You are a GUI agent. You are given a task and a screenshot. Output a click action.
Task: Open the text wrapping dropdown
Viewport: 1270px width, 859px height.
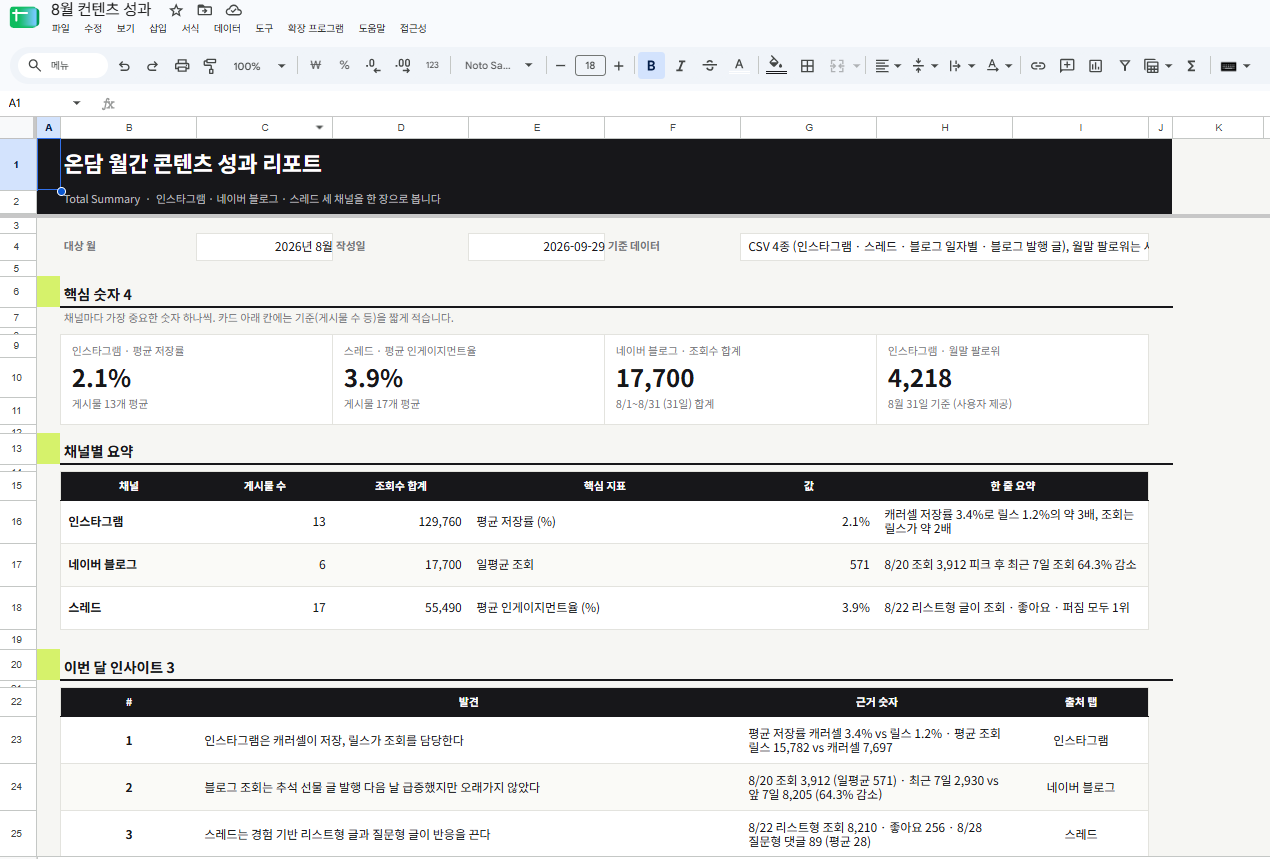tap(960, 66)
